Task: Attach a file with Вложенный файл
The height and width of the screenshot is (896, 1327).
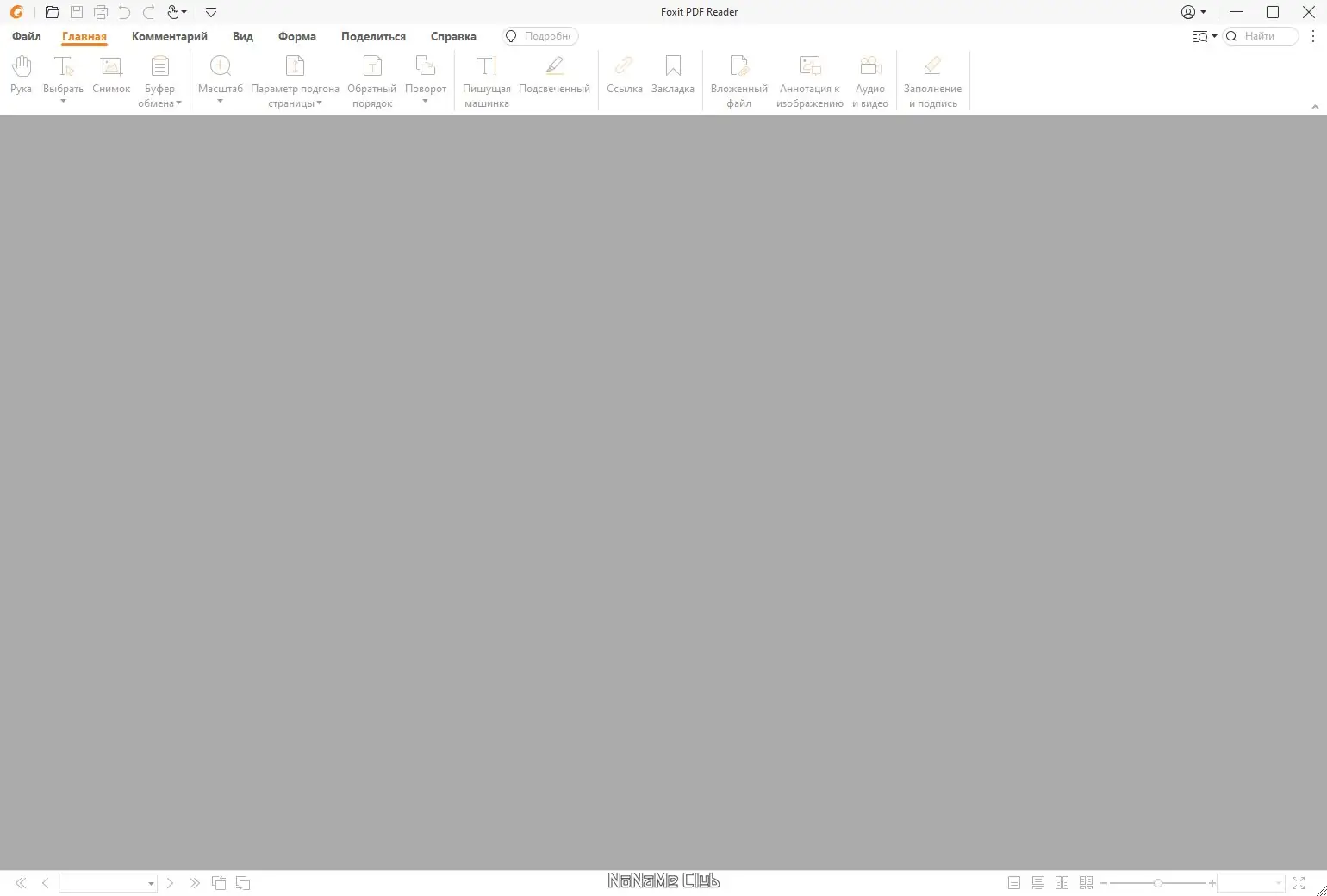Action: pos(738,78)
